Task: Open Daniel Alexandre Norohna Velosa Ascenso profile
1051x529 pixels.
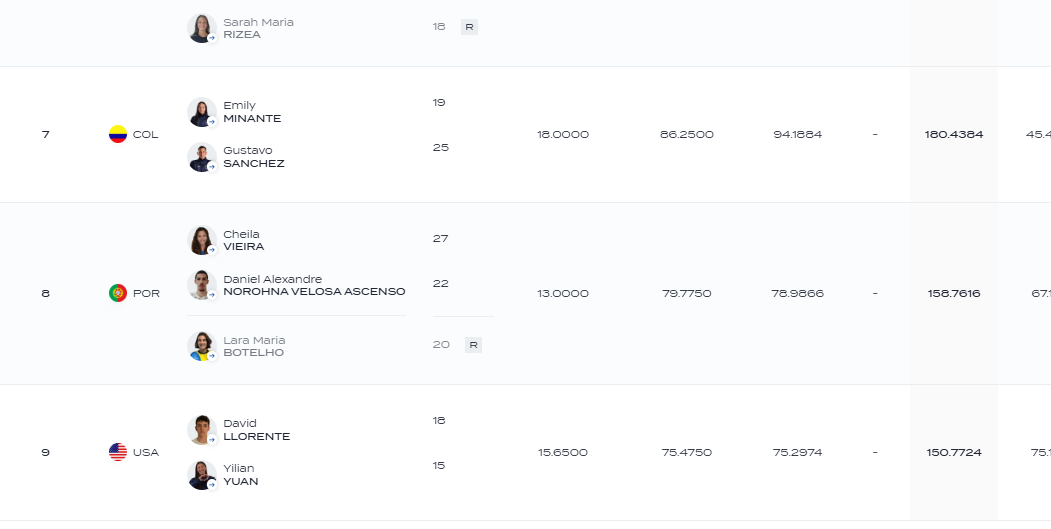Action: point(314,285)
